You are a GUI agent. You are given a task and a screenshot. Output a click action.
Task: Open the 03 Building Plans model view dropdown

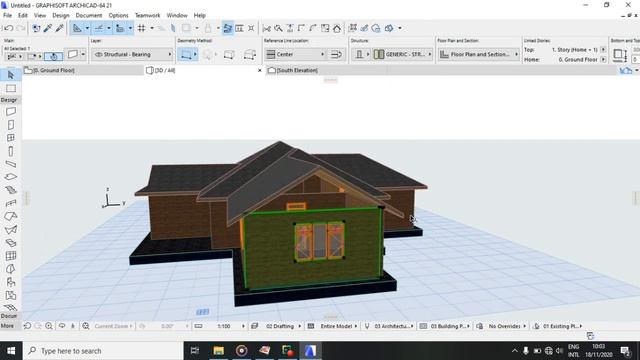(450, 326)
